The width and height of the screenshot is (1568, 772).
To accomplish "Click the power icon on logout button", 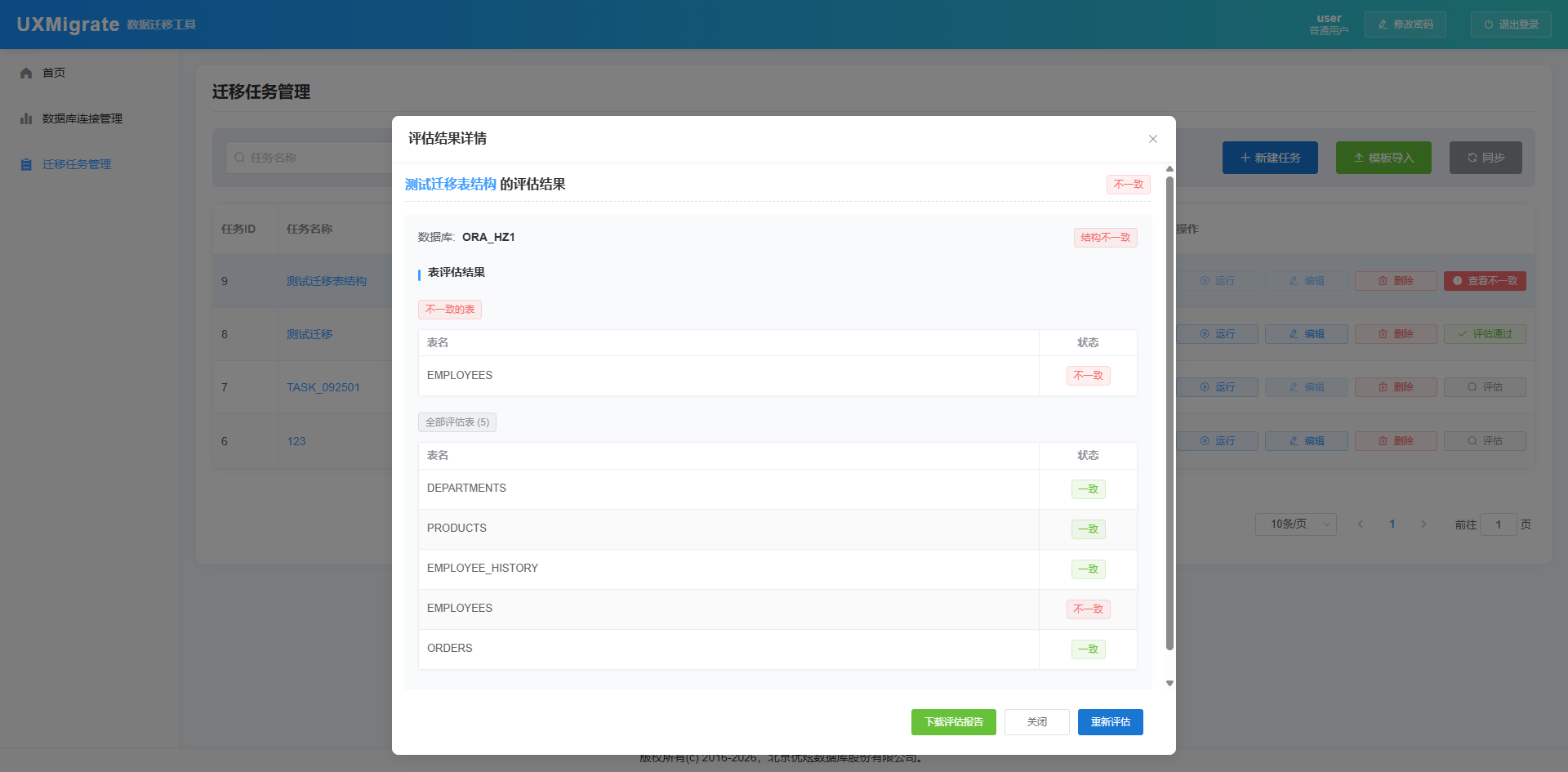I will tap(1489, 25).
